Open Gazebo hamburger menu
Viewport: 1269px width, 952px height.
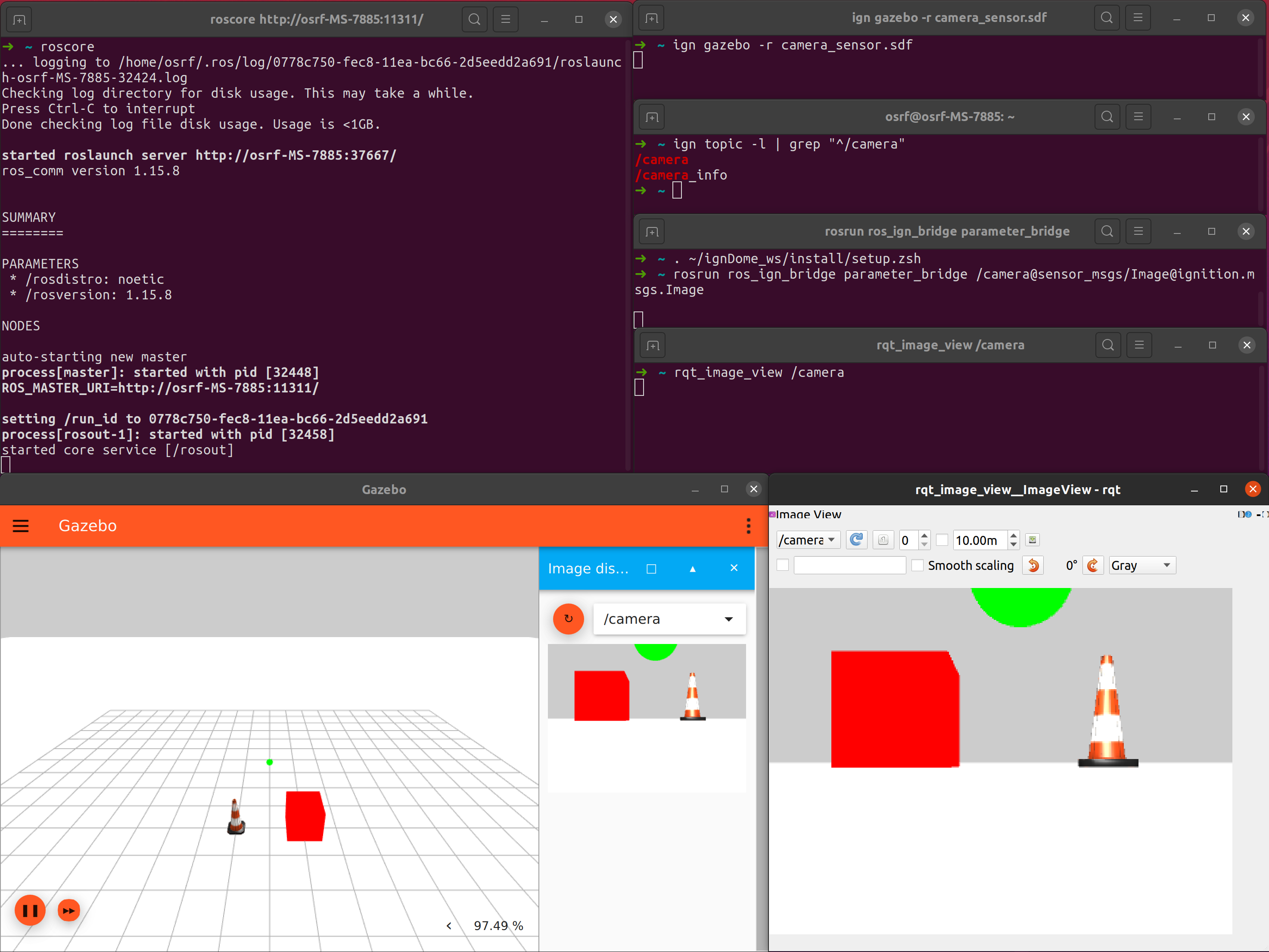21,526
